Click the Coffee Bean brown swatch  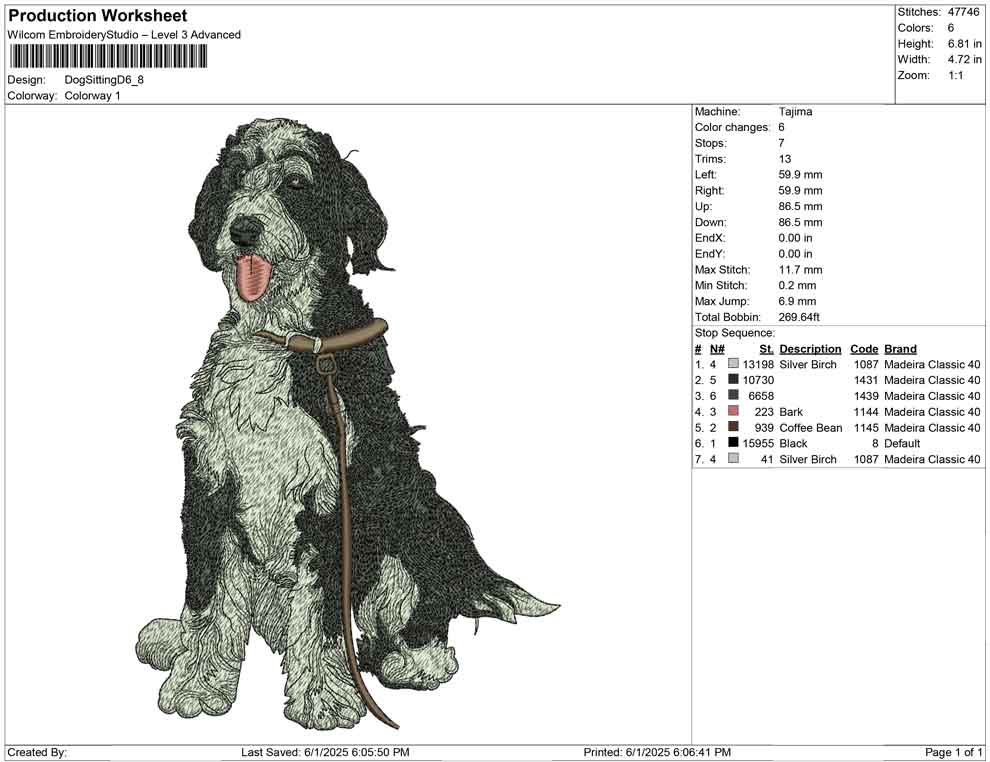click(733, 427)
